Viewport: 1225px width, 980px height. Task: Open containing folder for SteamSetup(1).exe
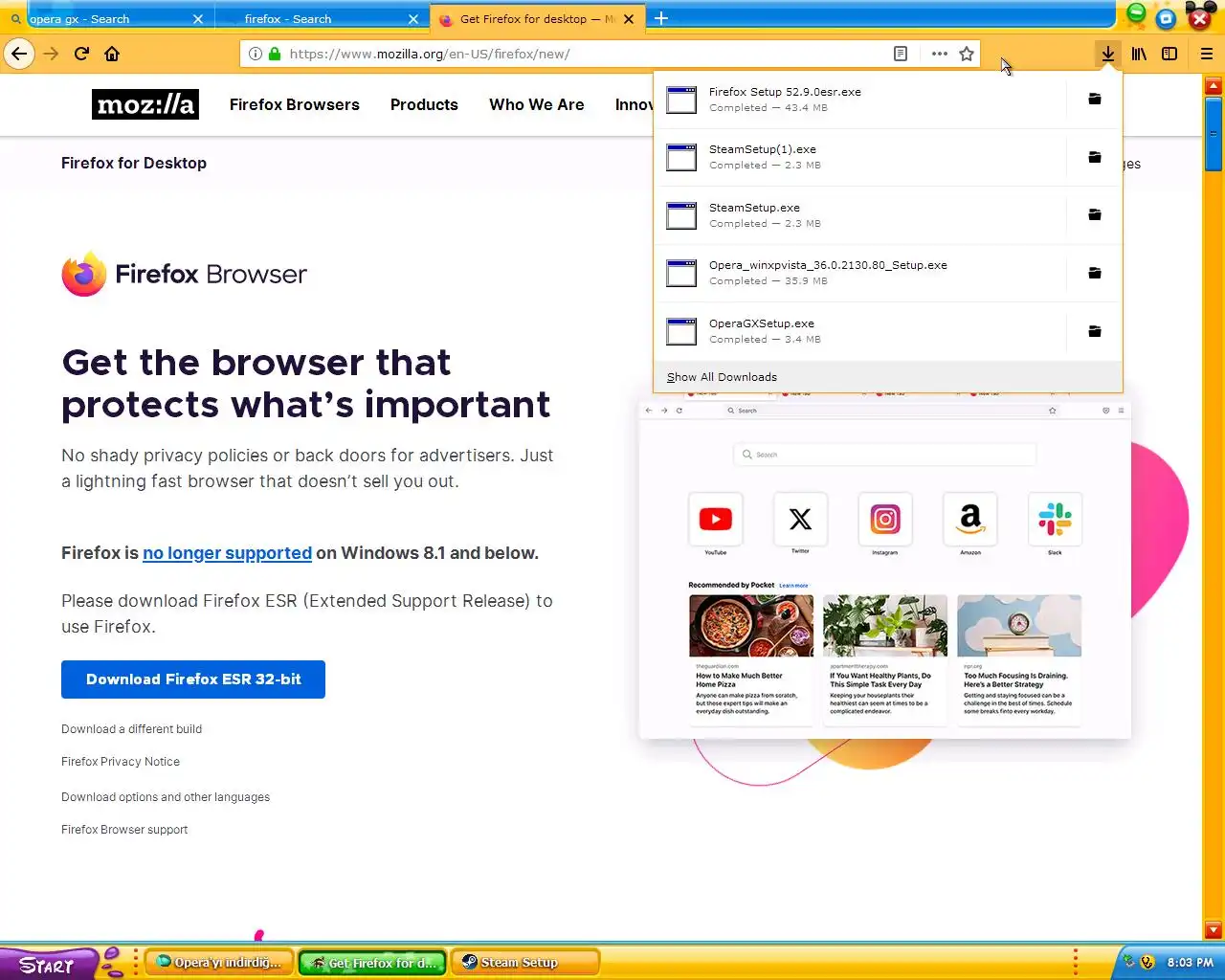point(1095,157)
